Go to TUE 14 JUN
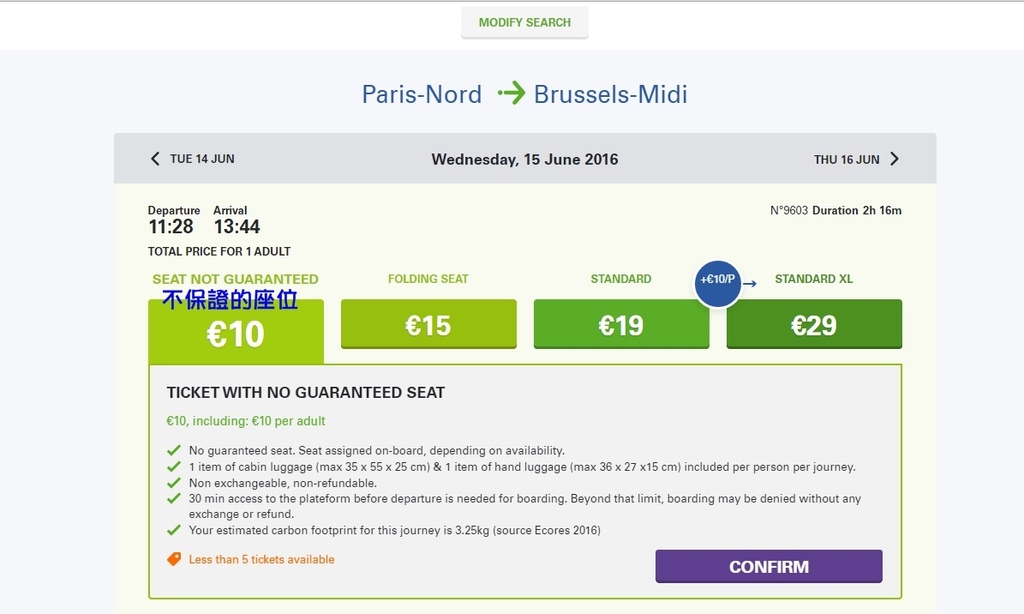The height and width of the screenshot is (614, 1024). [x=202, y=159]
